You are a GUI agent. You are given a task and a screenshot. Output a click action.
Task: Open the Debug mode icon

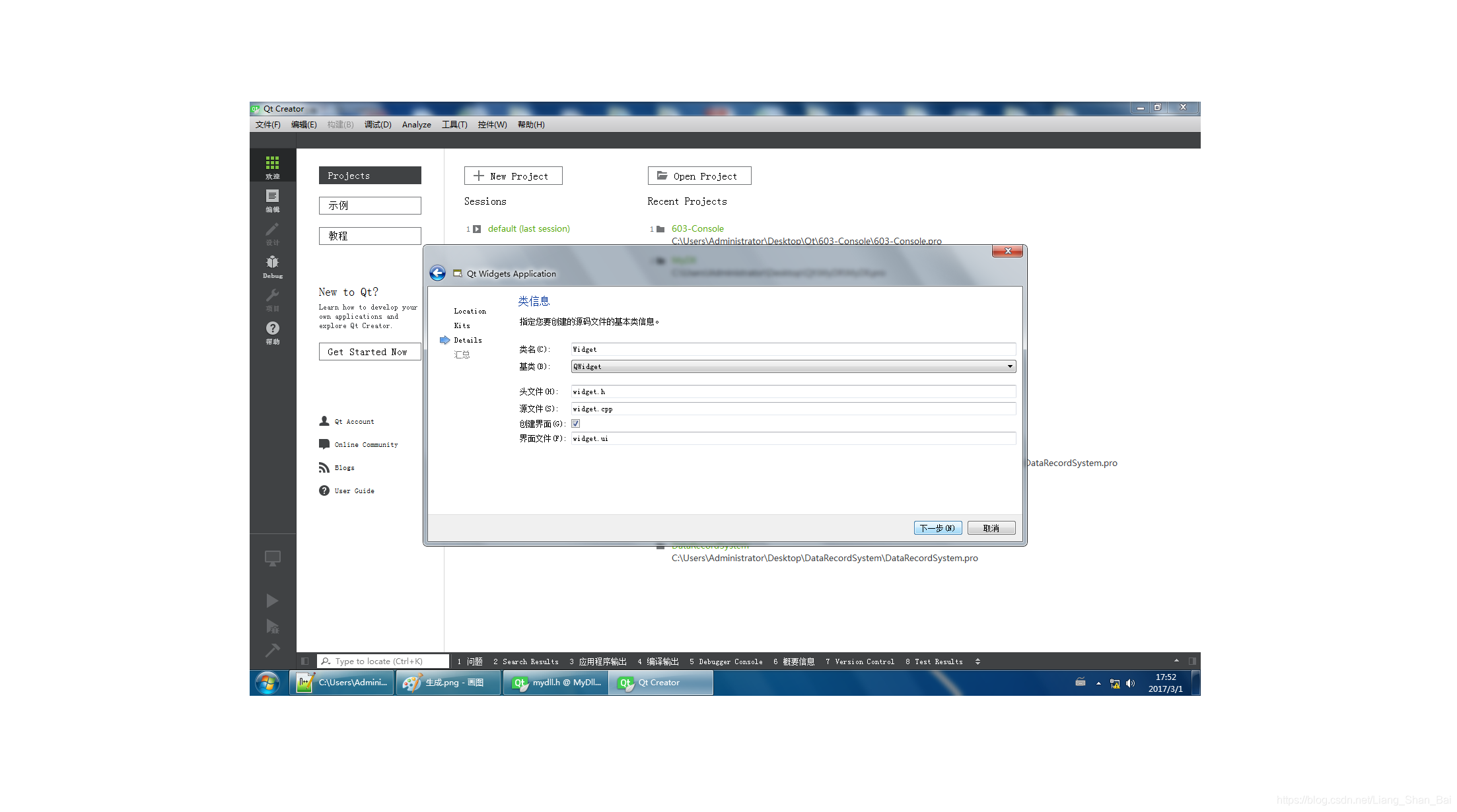coord(272,266)
